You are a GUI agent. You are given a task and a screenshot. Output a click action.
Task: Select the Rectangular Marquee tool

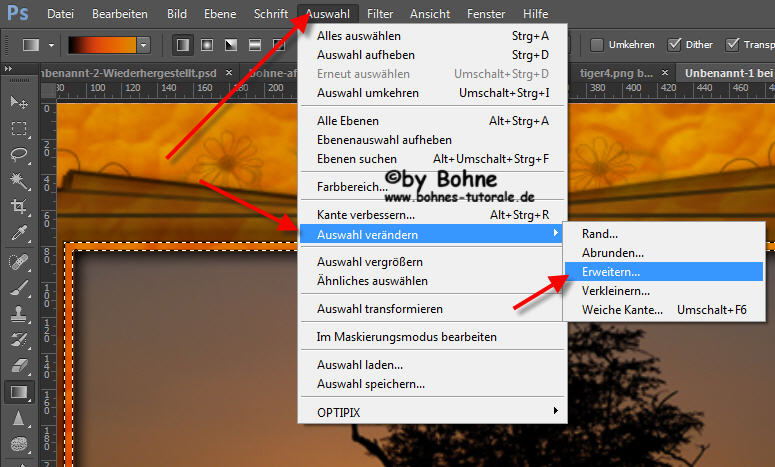pyautogui.click(x=18, y=129)
